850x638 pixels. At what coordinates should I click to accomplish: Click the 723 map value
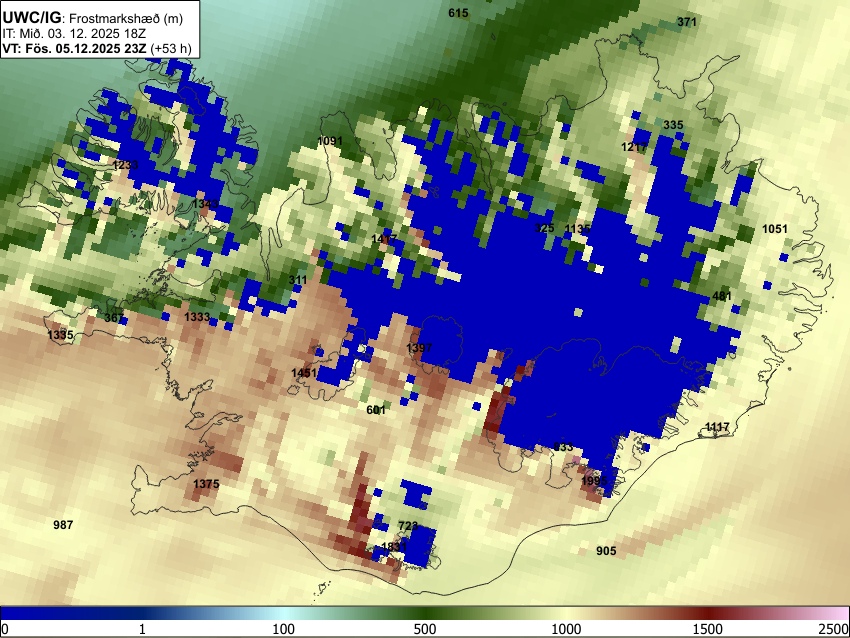(x=408, y=525)
